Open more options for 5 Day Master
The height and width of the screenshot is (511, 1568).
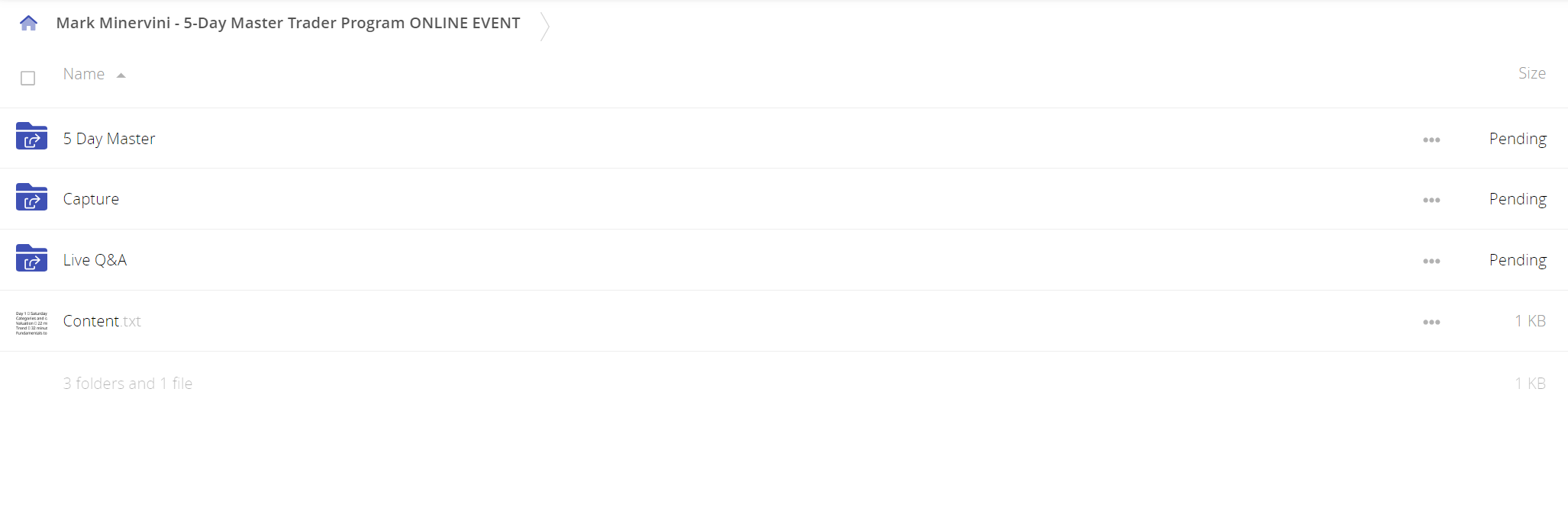tap(1431, 140)
